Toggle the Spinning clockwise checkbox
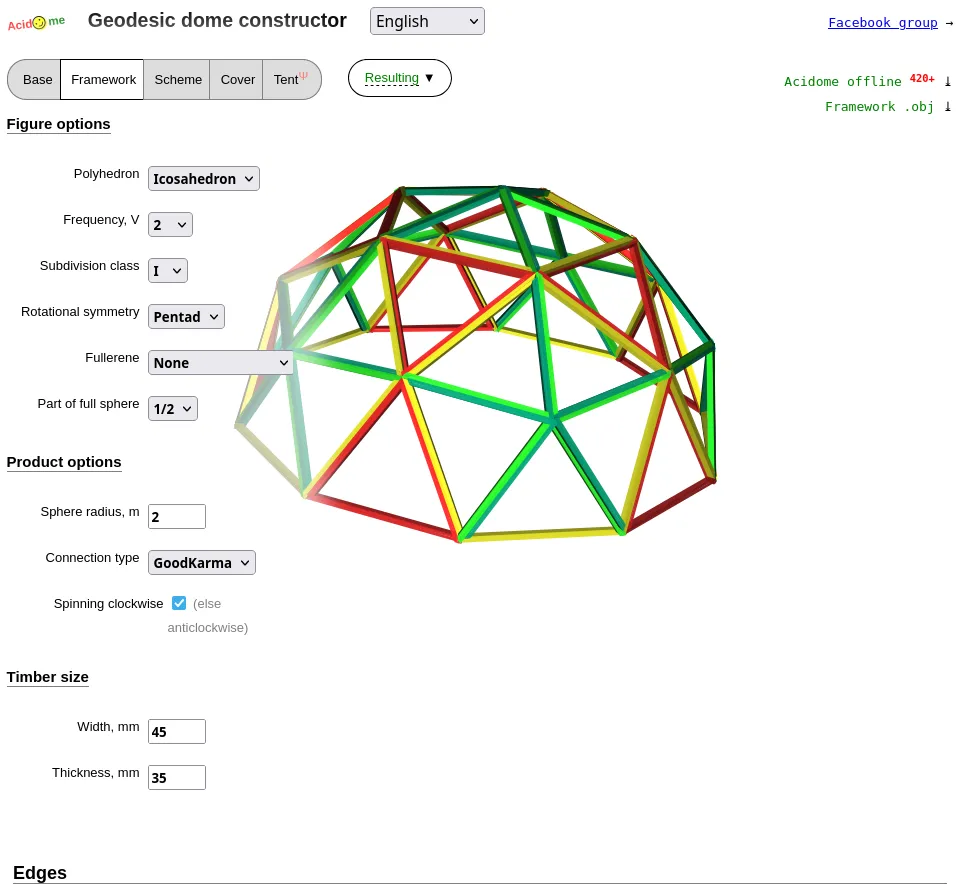This screenshot has width=960, height=891. point(179,603)
